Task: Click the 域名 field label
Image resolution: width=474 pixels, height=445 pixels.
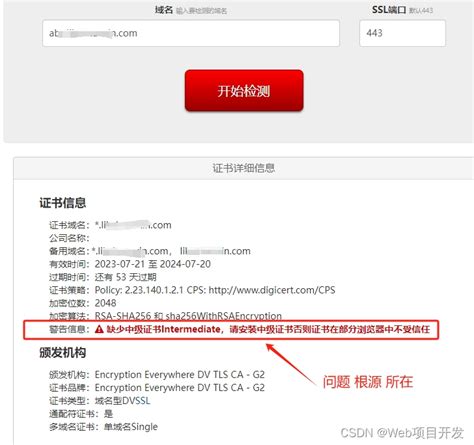Action: 164,10
